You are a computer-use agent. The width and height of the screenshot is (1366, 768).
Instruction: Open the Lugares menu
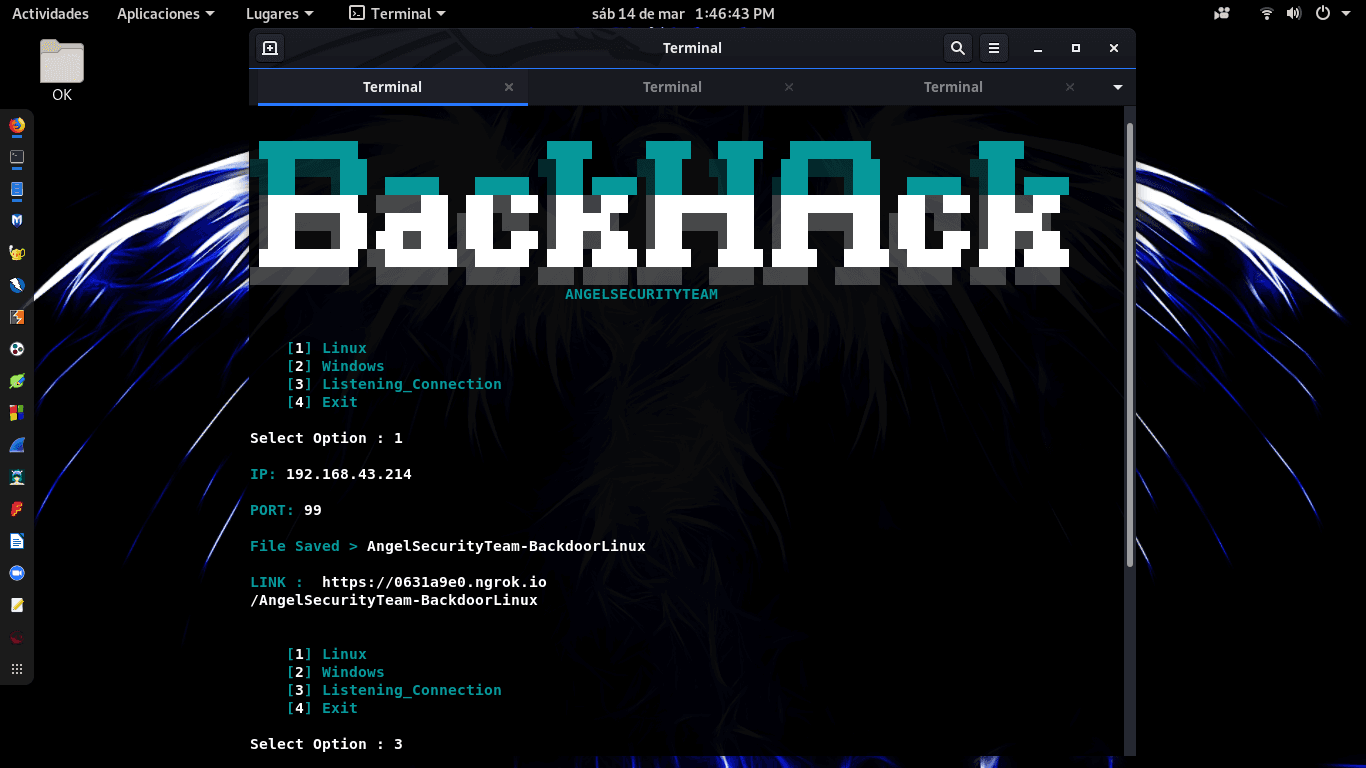click(x=279, y=13)
